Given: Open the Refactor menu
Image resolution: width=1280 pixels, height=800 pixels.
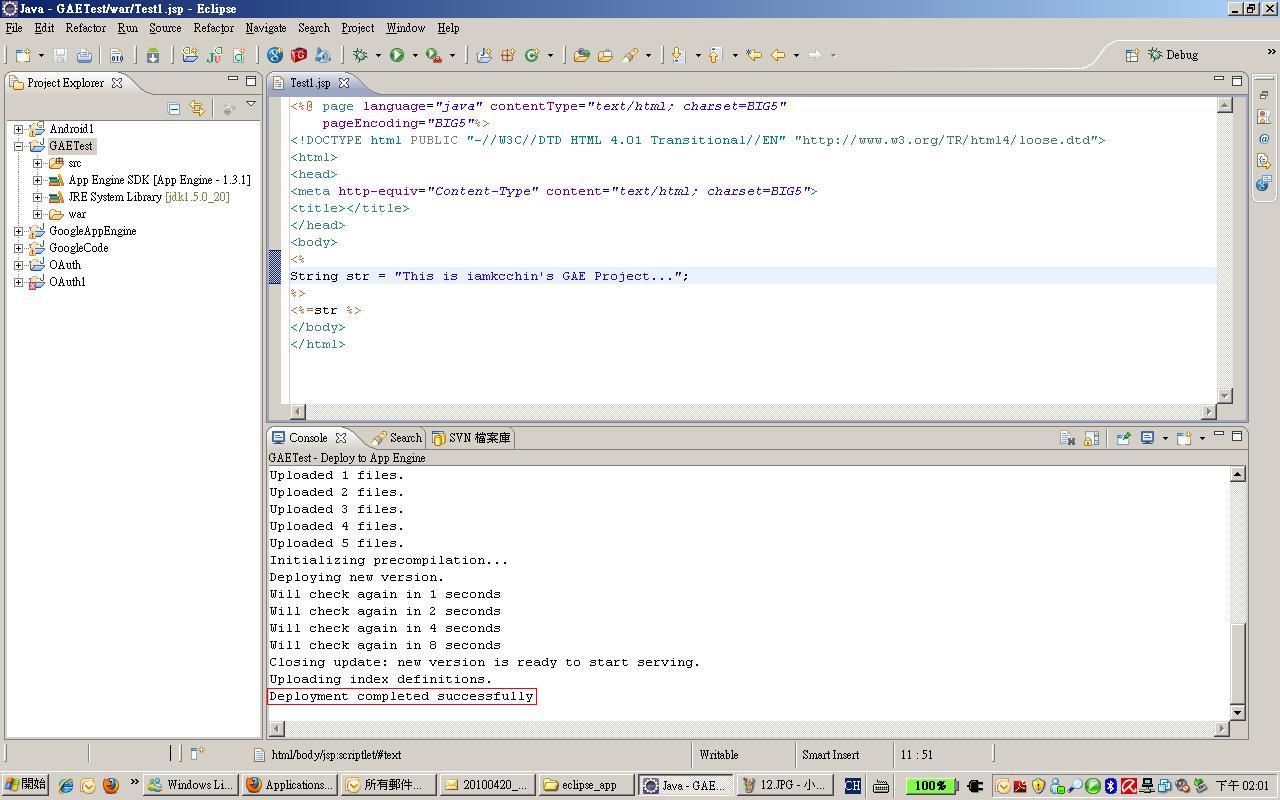Looking at the screenshot, I should tap(86, 28).
